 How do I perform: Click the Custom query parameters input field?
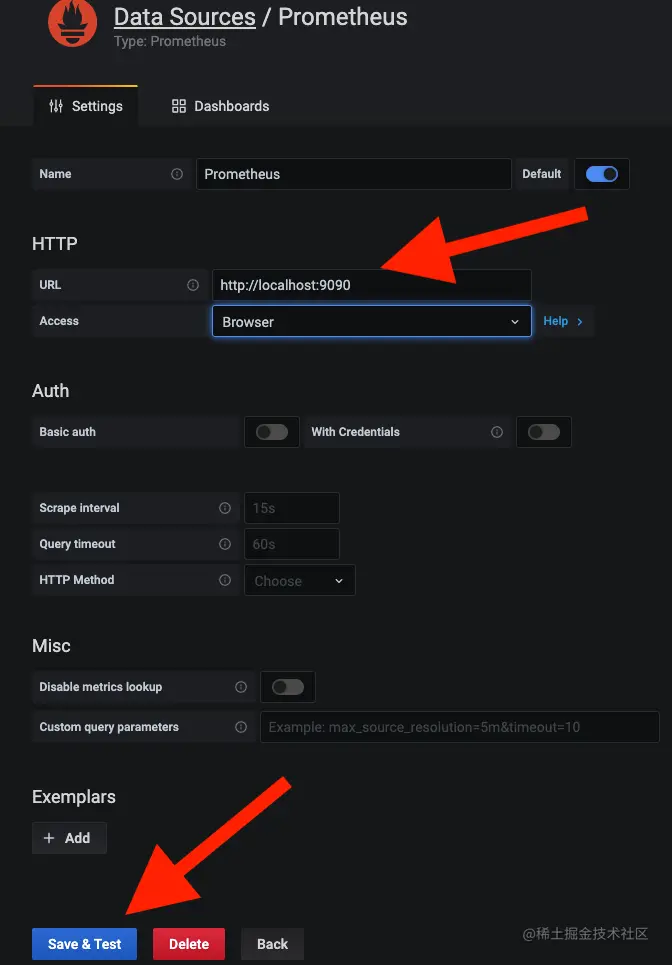(460, 727)
